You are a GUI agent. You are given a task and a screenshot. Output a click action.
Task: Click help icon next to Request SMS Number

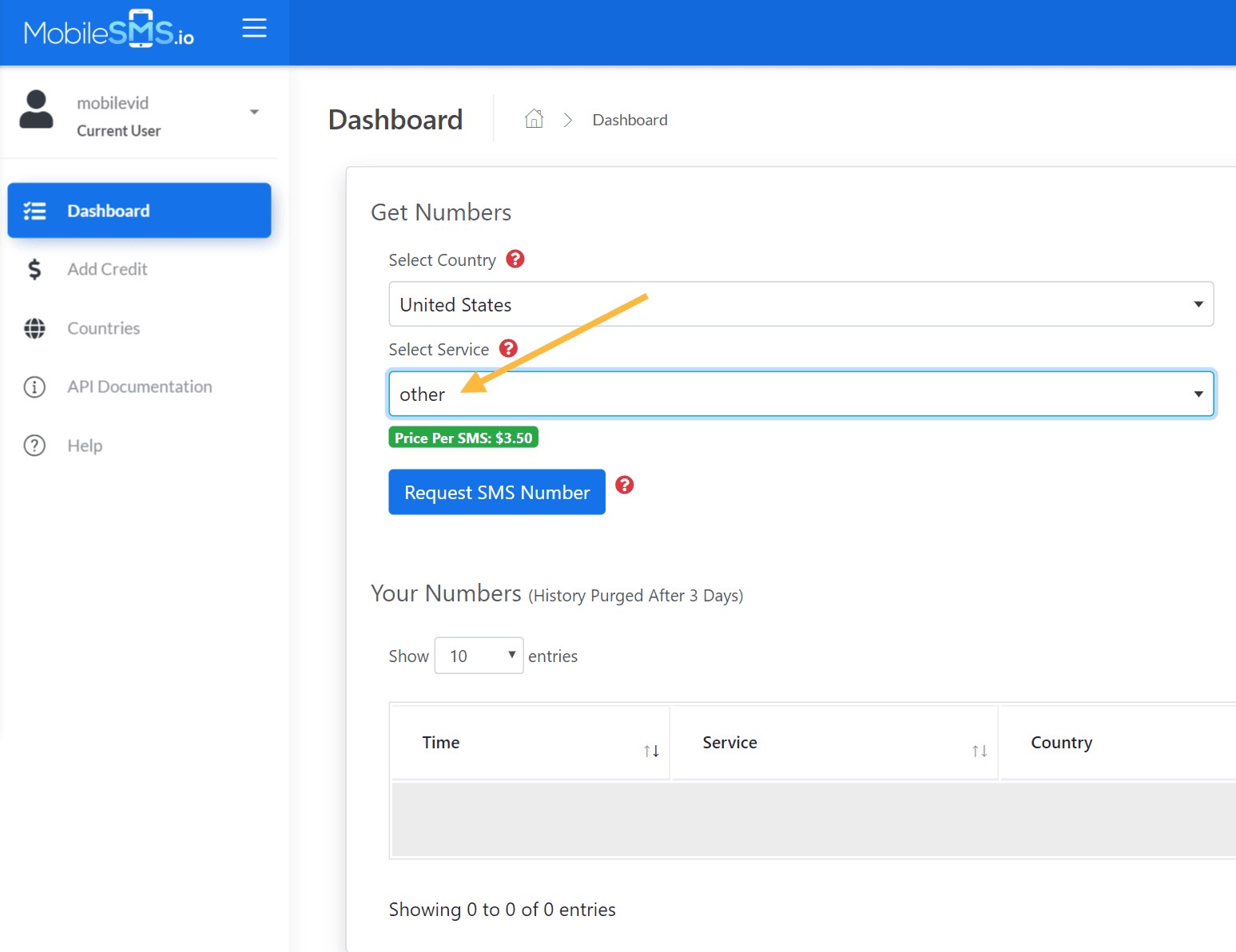pyautogui.click(x=625, y=486)
